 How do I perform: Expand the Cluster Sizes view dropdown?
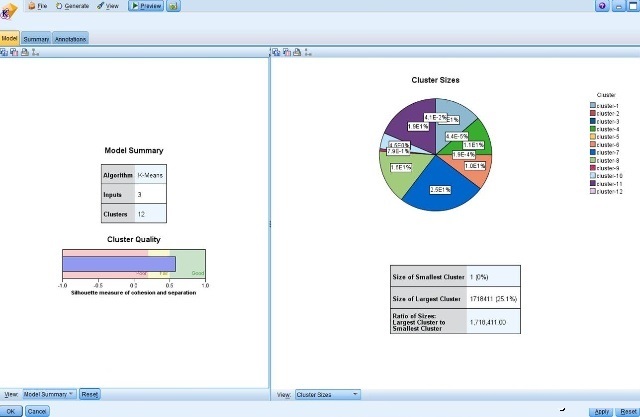328,395
